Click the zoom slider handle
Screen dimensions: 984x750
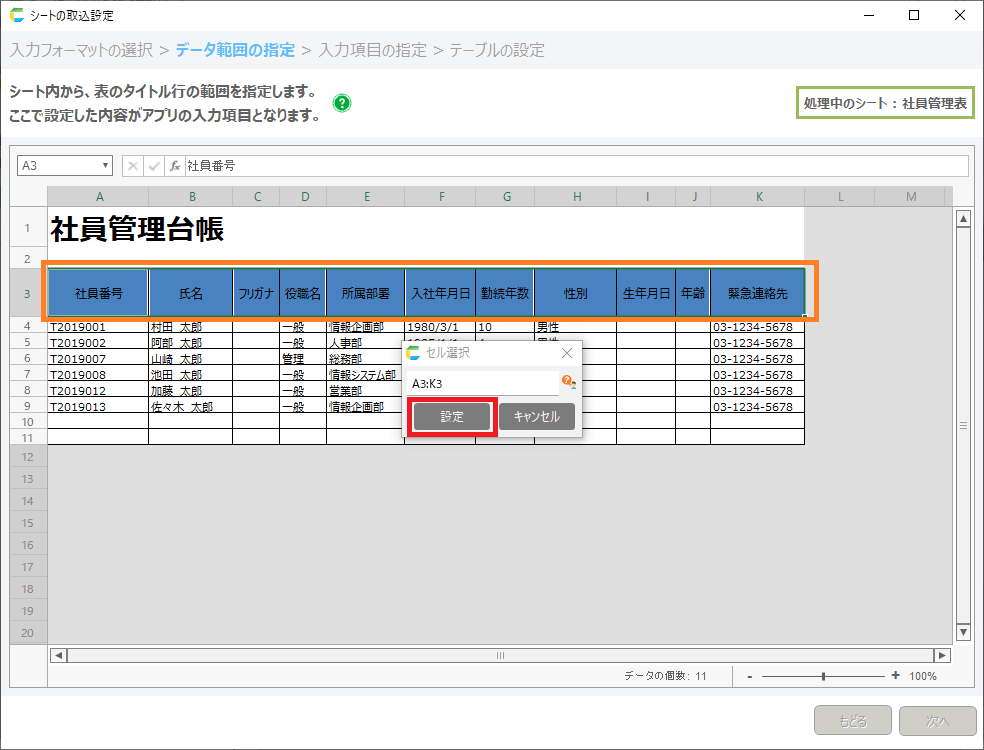tap(823, 676)
